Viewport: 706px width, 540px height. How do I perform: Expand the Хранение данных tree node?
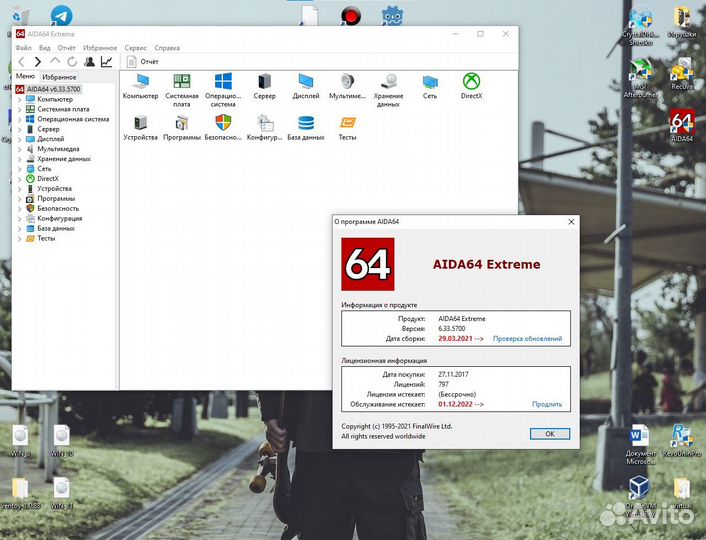19,159
